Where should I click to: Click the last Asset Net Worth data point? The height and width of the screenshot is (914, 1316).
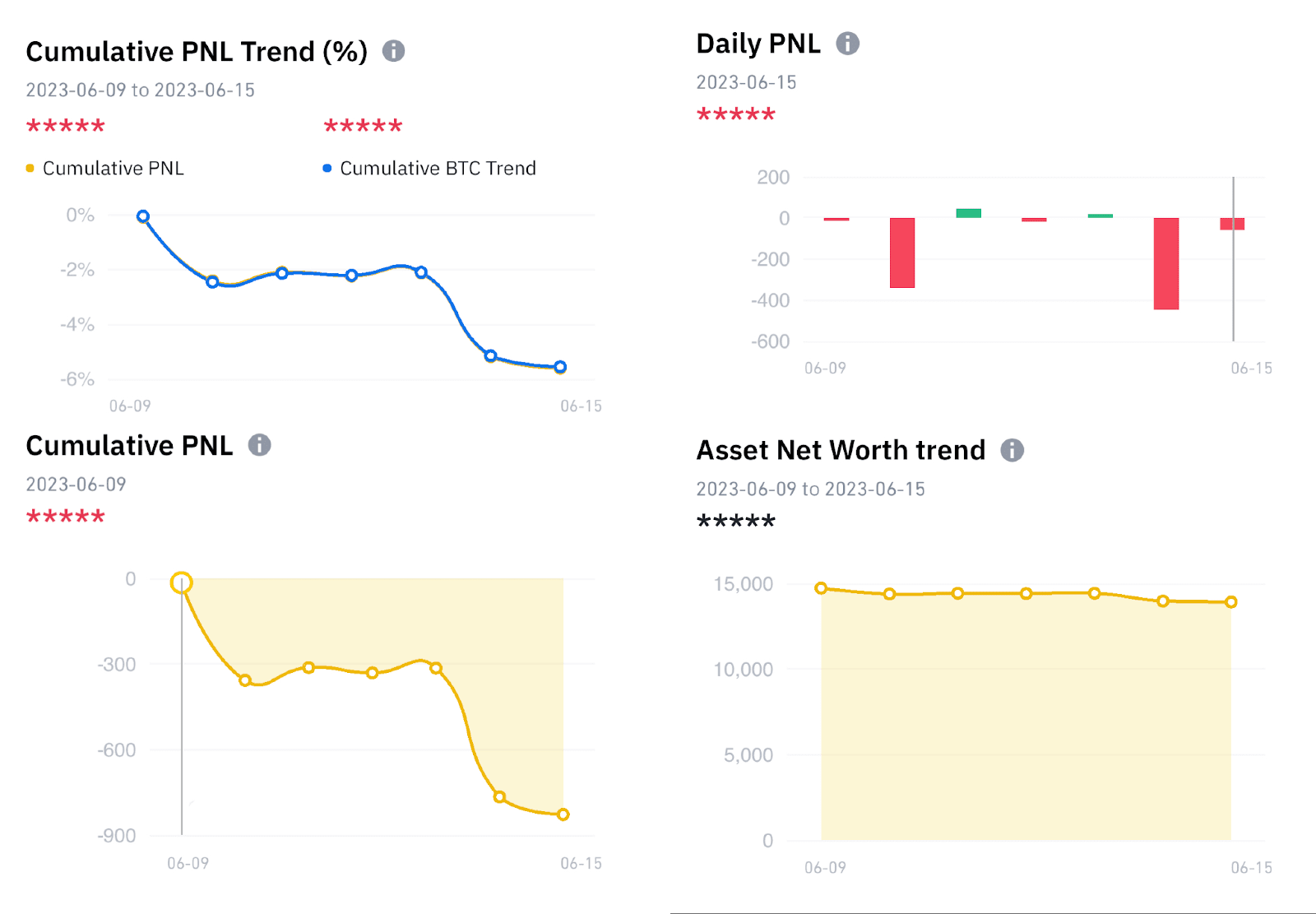point(1231,602)
